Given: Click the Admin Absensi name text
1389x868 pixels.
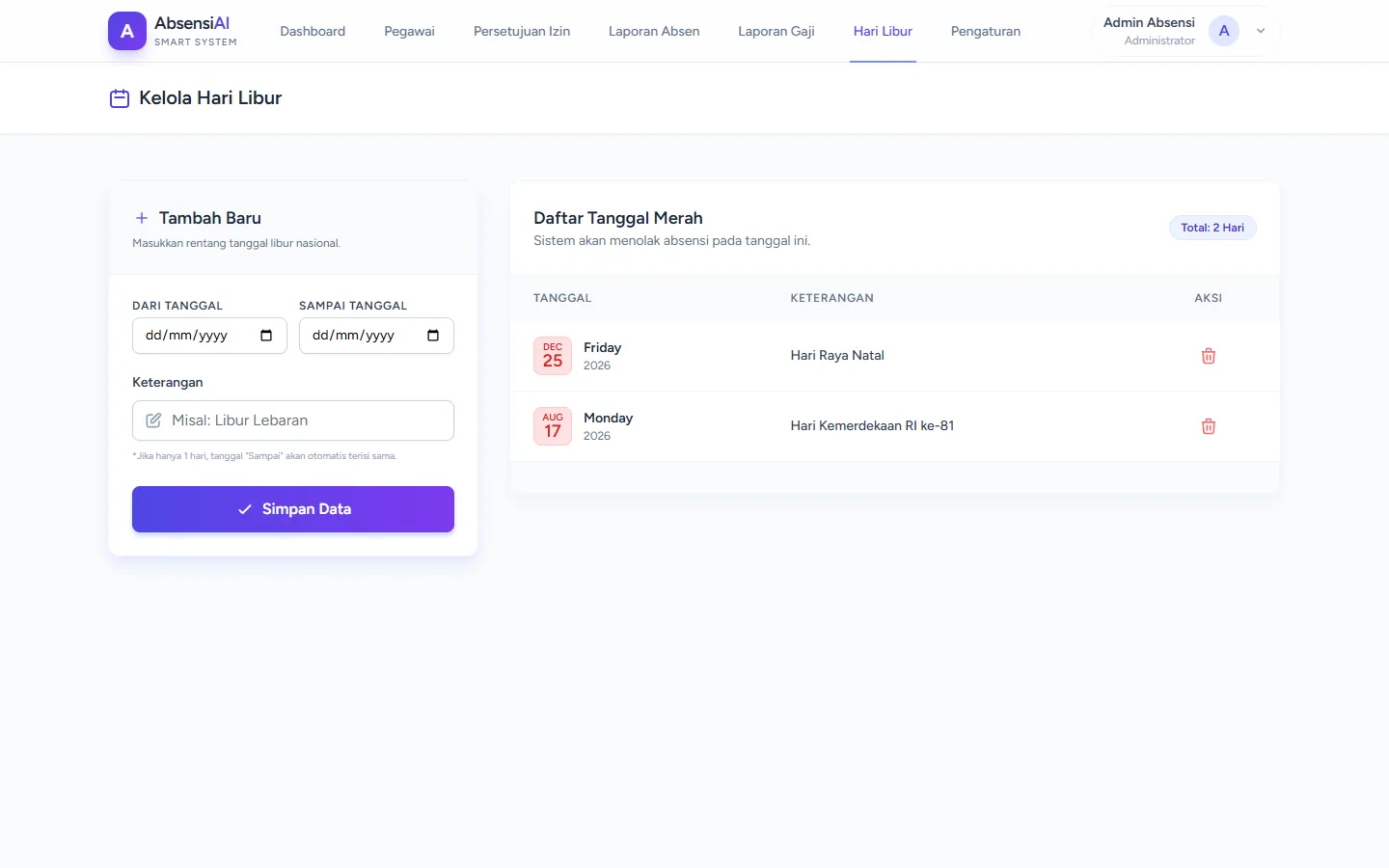Looking at the screenshot, I should tap(1149, 22).
